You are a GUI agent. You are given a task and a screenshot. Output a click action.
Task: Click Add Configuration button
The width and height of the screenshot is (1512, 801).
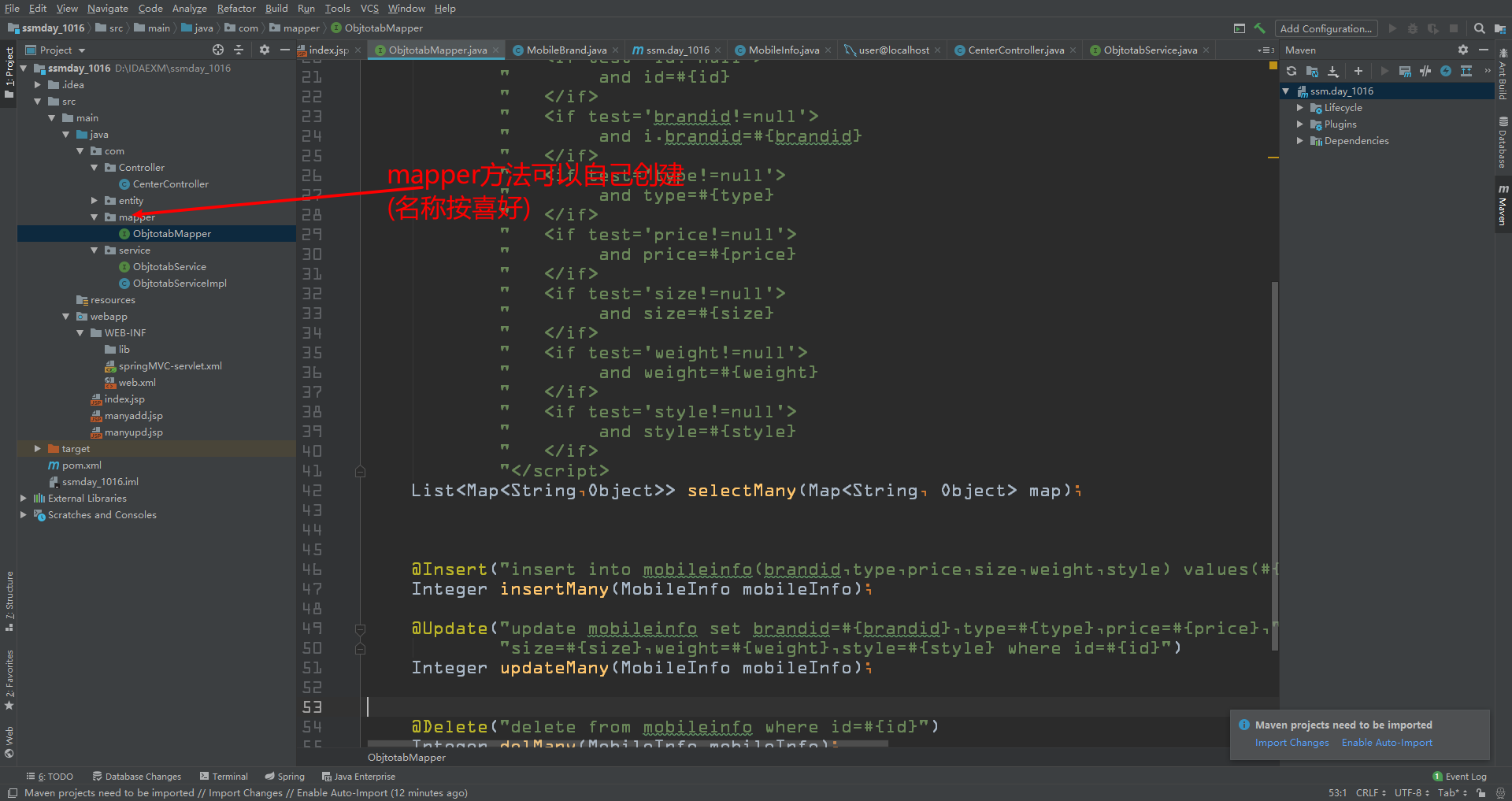click(1326, 28)
